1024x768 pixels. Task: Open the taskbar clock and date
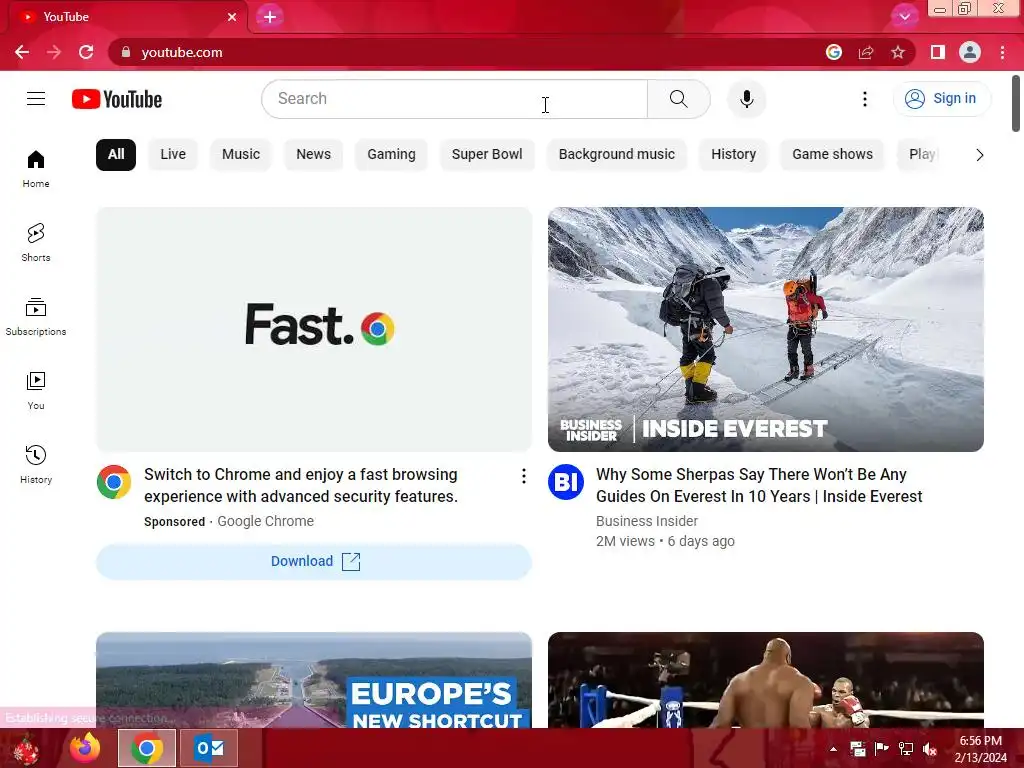981,749
